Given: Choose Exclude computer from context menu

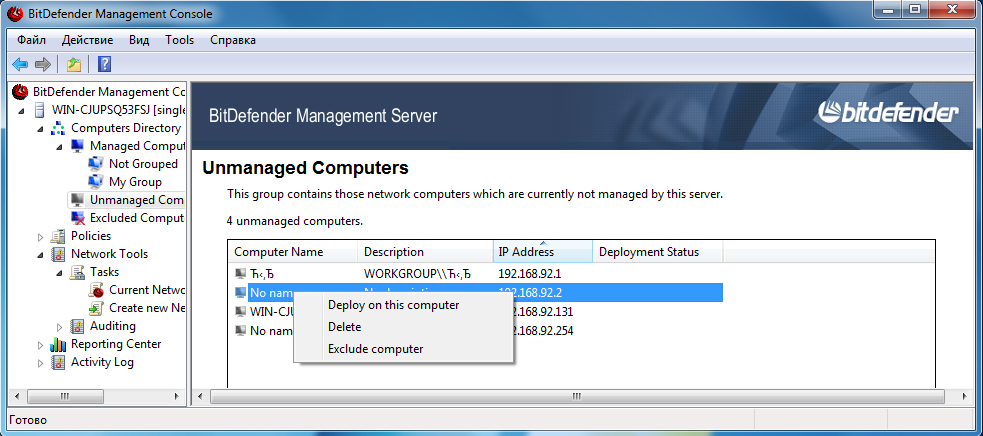Looking at the screenshot, I should 404,349.
